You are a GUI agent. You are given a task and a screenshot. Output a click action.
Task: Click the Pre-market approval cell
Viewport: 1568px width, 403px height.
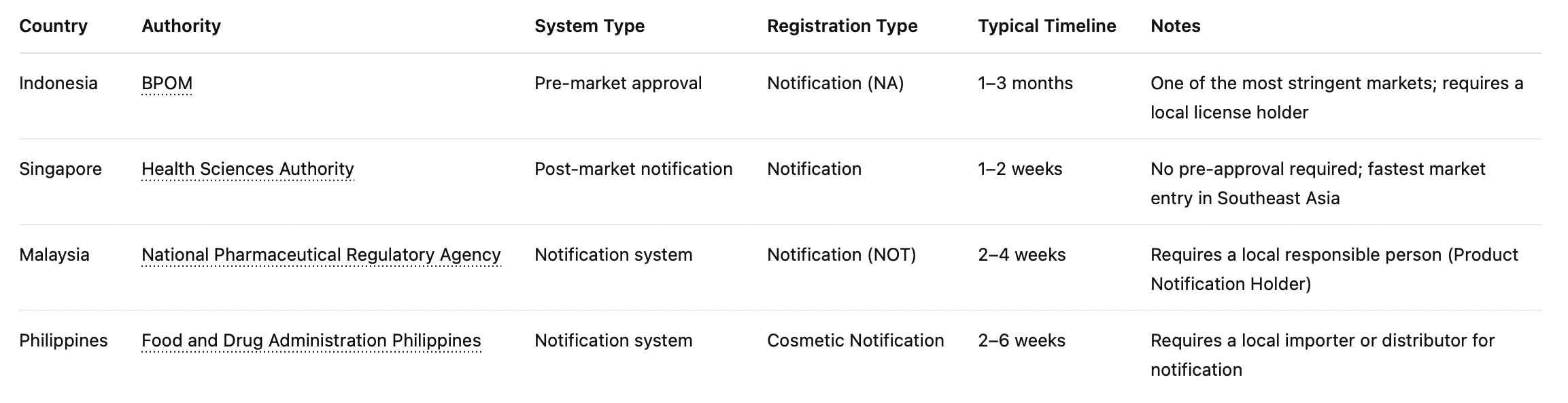(617, 83)
